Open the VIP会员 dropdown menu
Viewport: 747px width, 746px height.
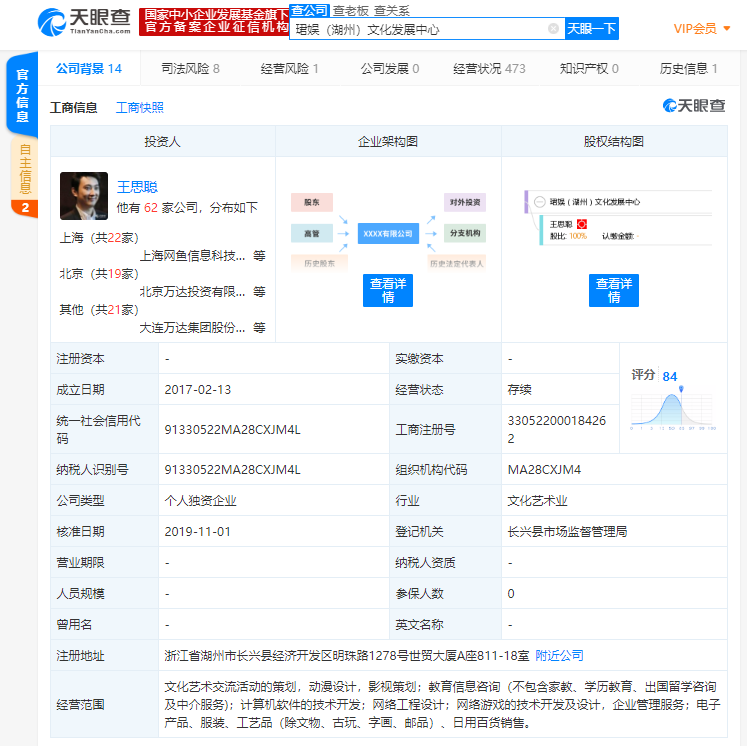(702, 28)
